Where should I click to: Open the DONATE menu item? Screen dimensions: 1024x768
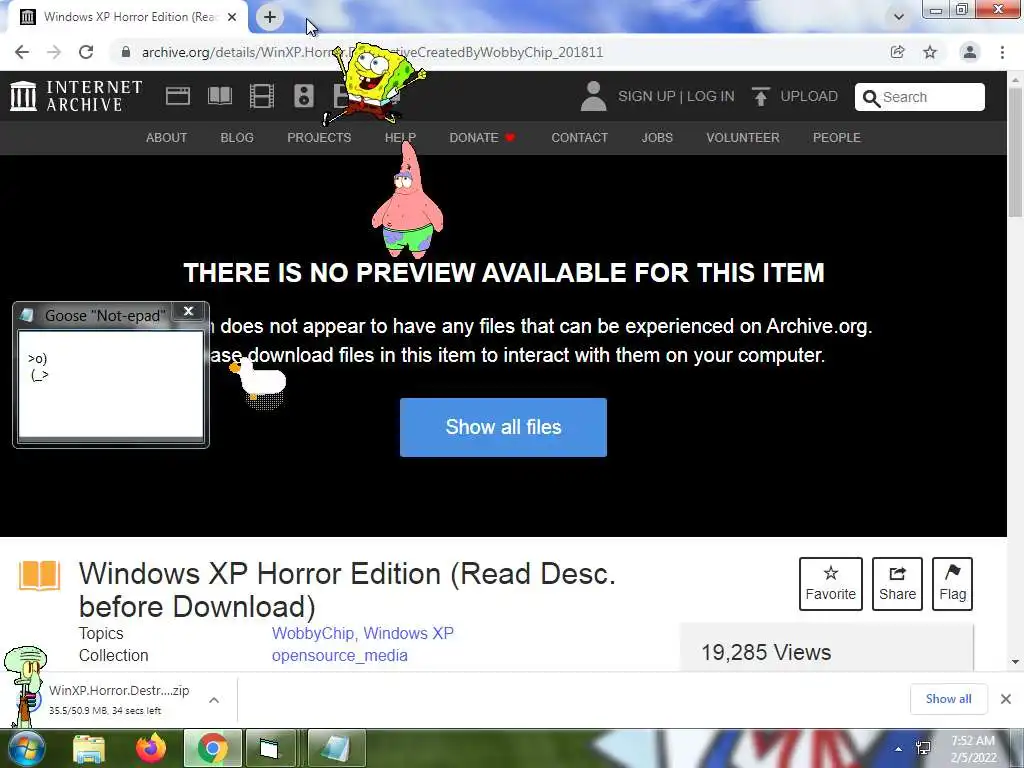tap(482, 138)
